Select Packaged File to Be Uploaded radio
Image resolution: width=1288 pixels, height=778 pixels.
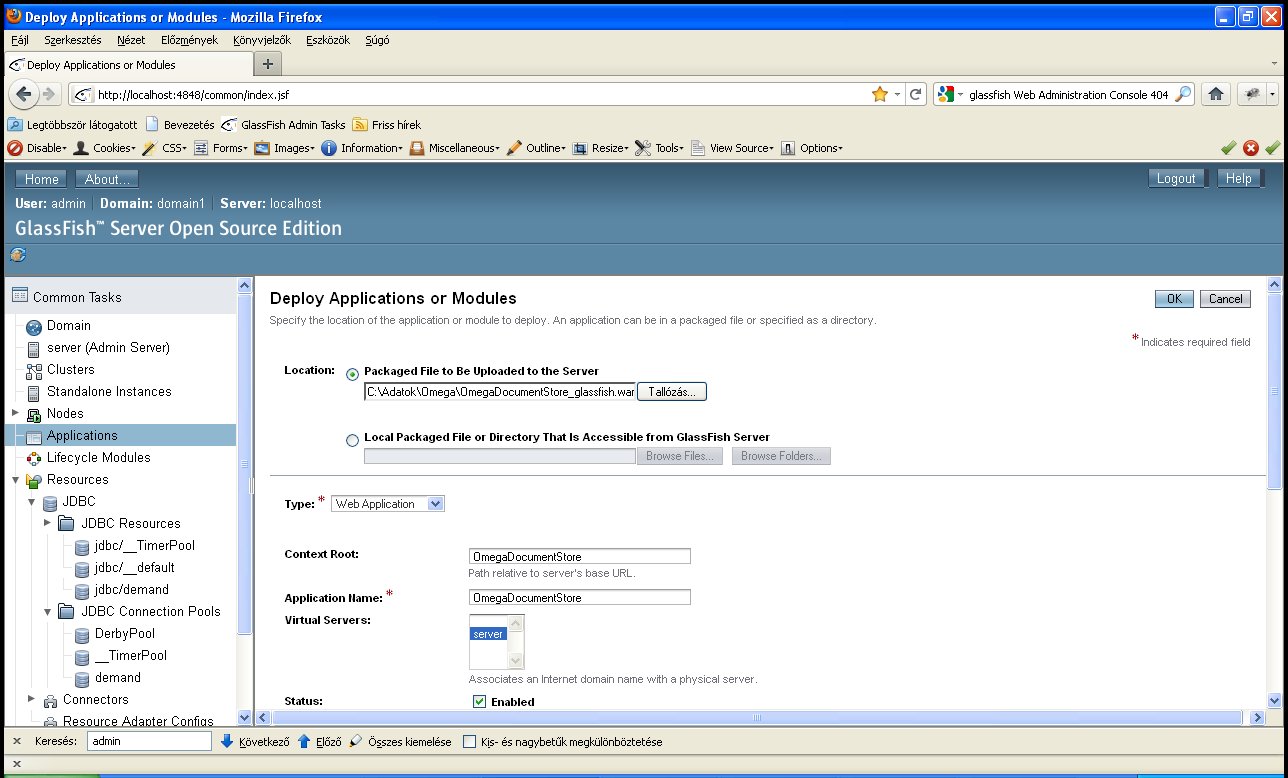click(x=352, y=375)
